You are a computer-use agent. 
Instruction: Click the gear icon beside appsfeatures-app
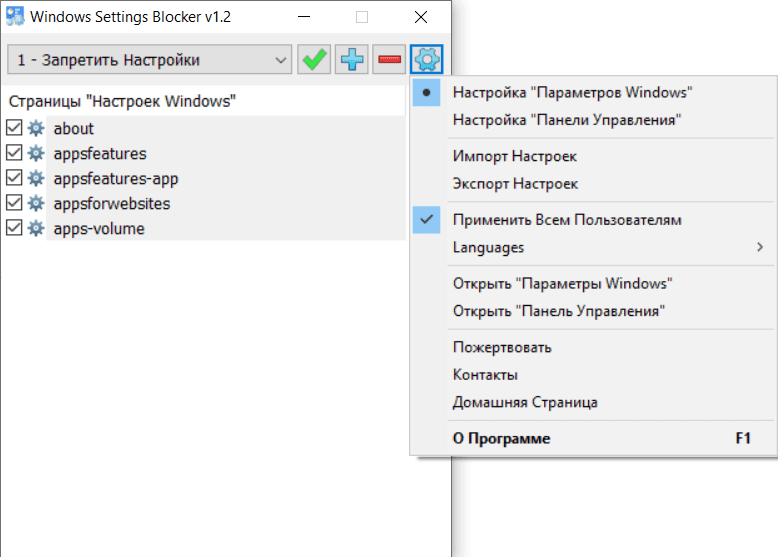click(x=36, y=178)
